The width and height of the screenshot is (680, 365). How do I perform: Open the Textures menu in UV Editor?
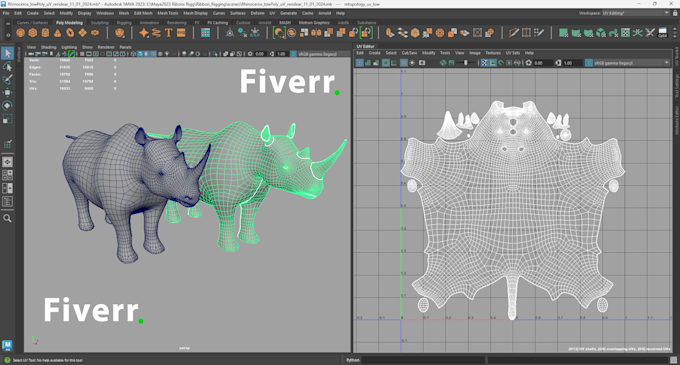click(x=493, y=53)
